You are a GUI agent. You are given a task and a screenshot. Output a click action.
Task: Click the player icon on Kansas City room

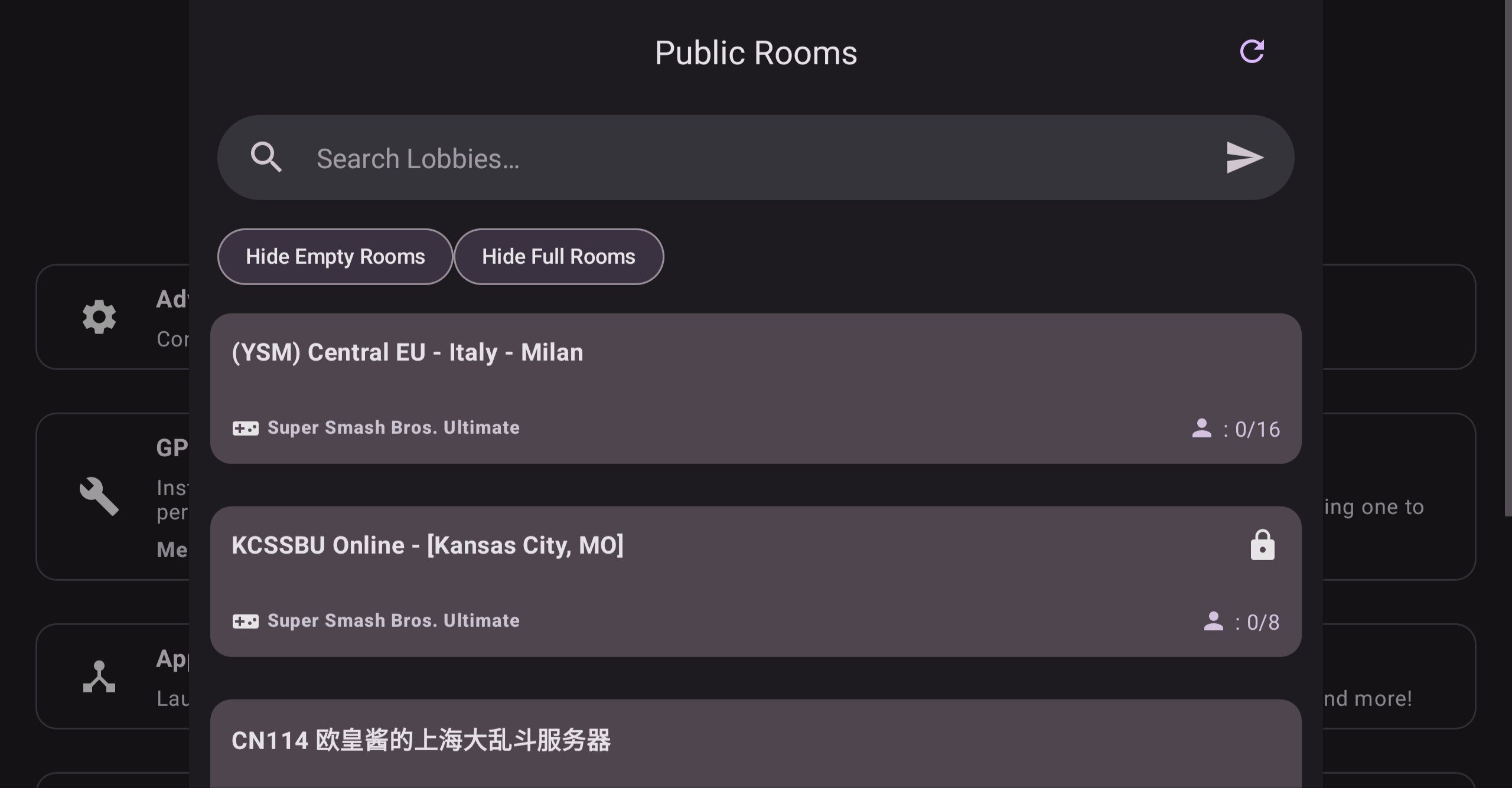[1213, 621]
